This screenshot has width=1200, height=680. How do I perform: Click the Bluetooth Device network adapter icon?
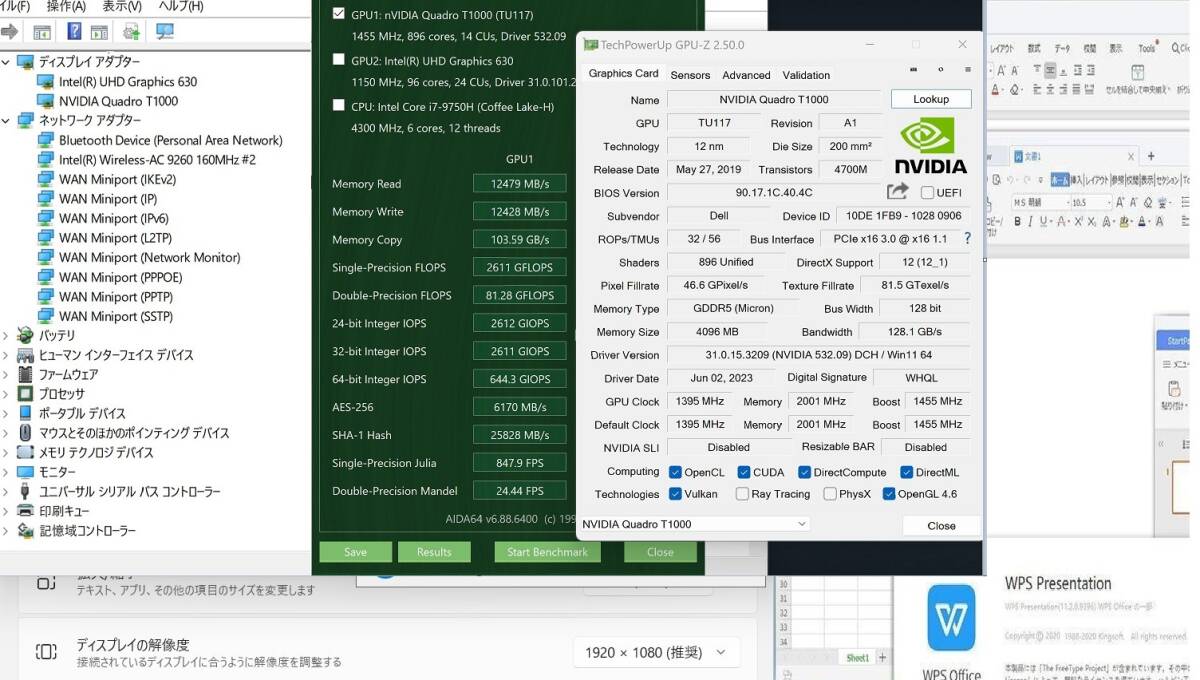tap(45, 140)
